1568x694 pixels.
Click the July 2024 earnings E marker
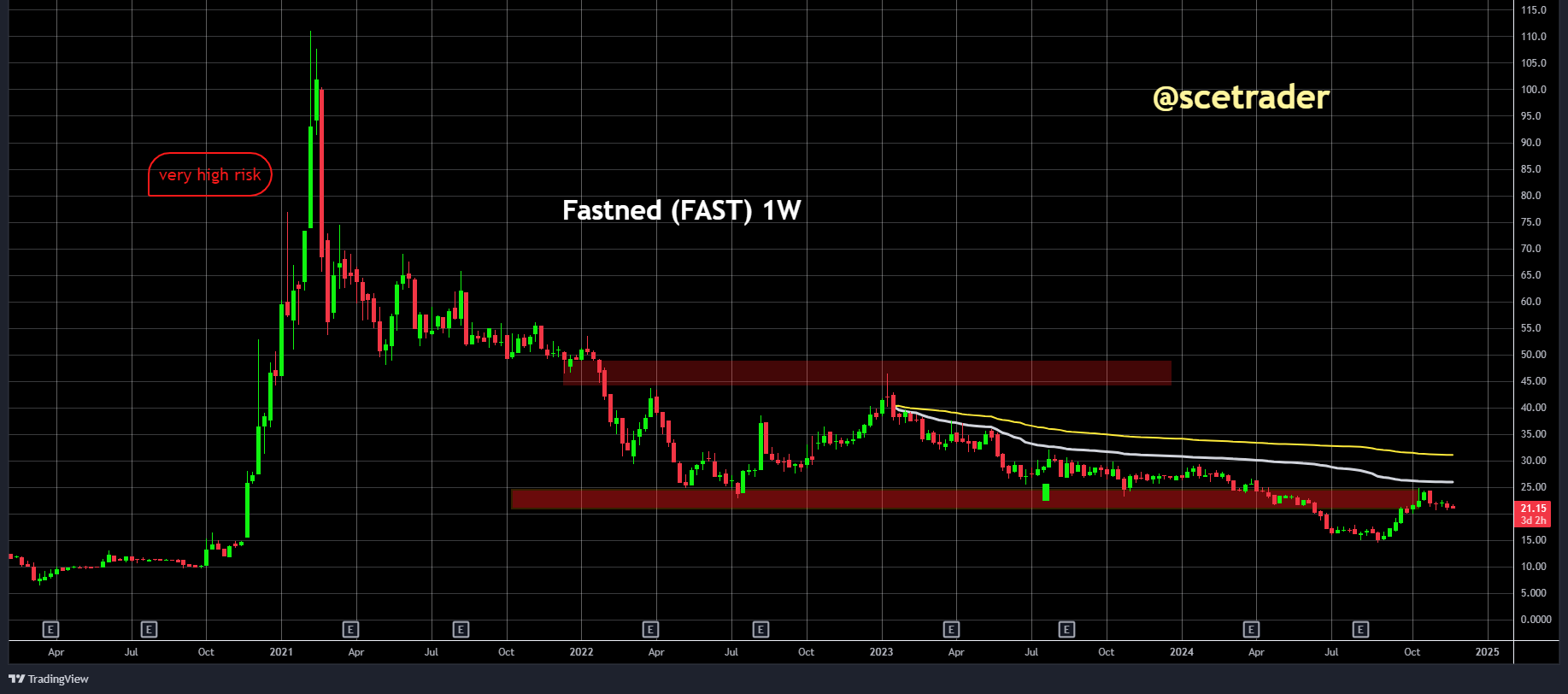1361,630
